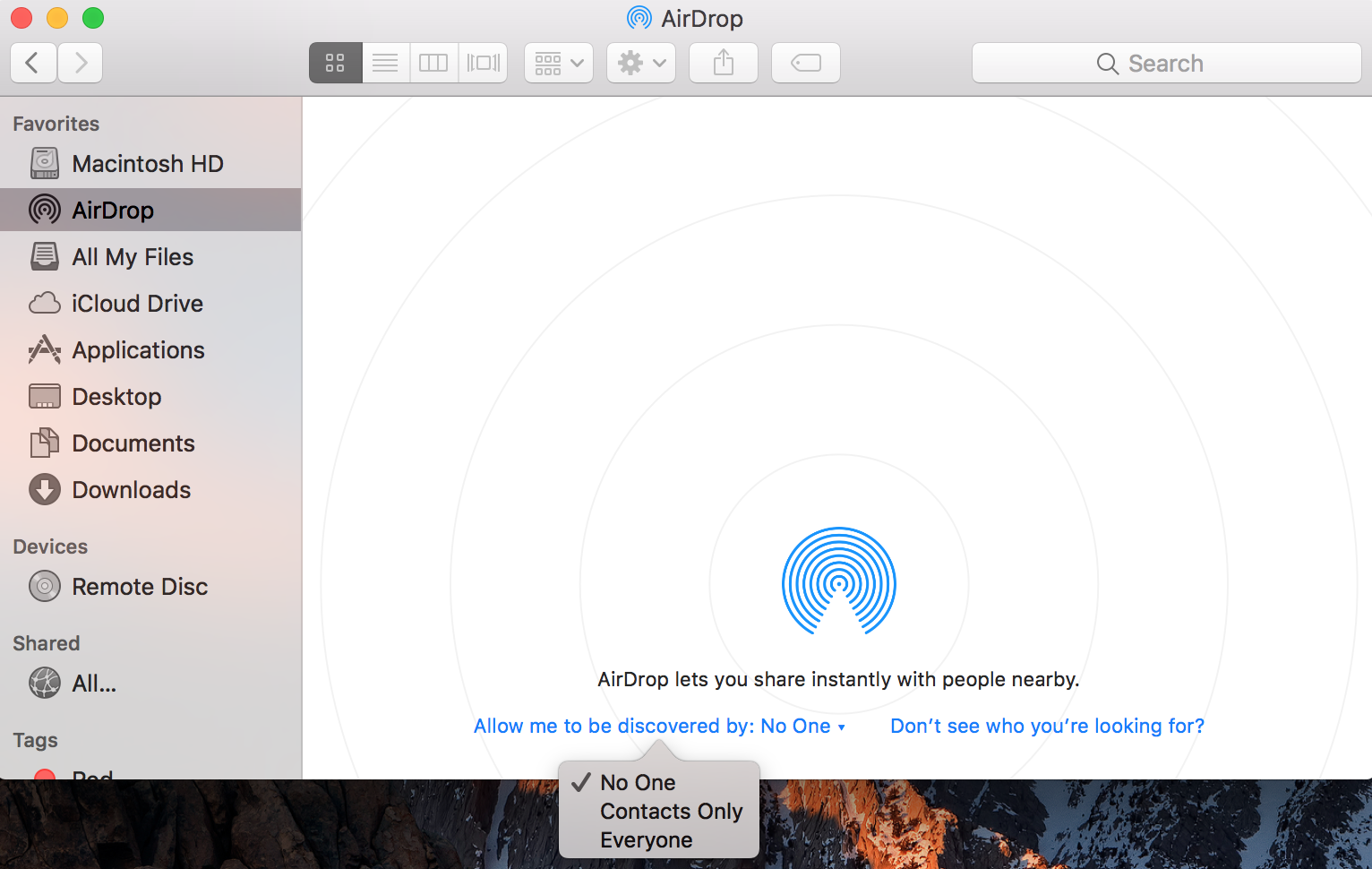Open the item arrangement dropdown
Screen dimensions: 1372x869
coord(559,63)
